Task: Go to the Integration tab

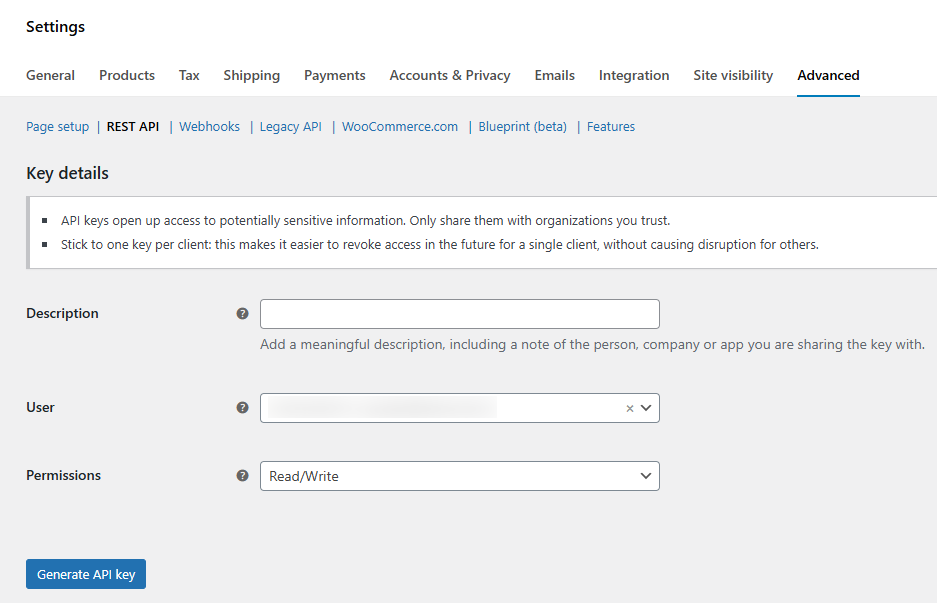Action: point(634,75)
